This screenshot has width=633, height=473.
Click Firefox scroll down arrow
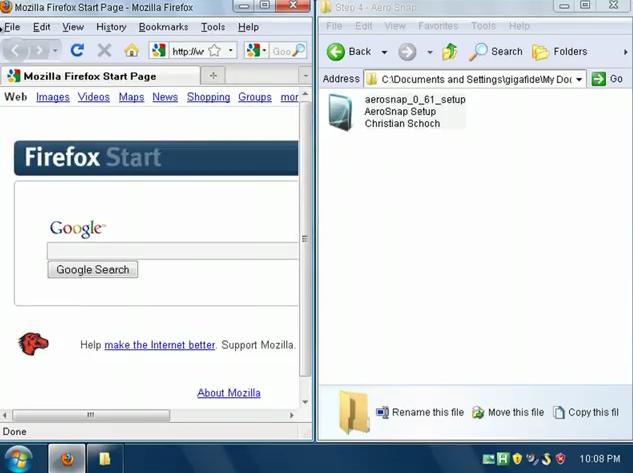coord(305,402)
